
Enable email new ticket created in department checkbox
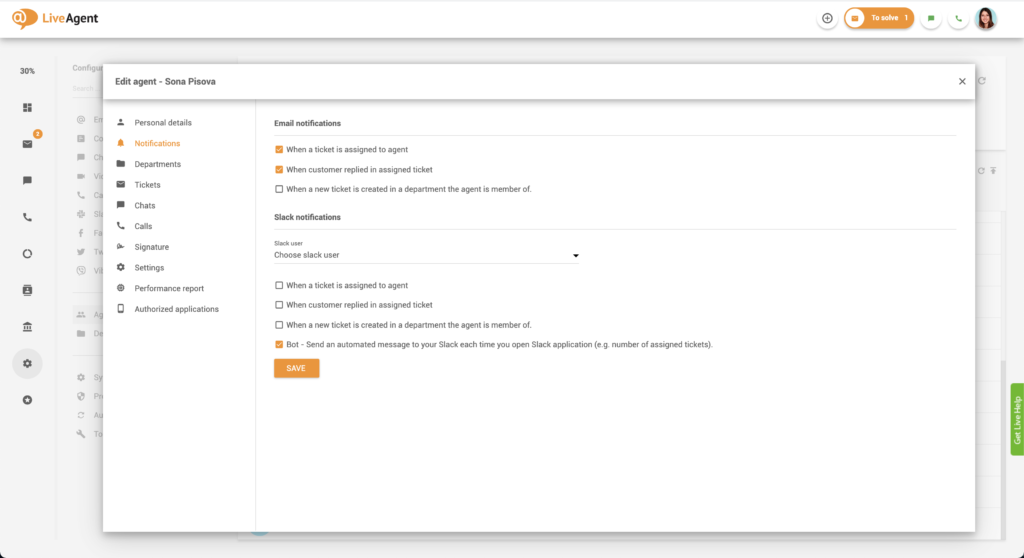coord(279,189)
